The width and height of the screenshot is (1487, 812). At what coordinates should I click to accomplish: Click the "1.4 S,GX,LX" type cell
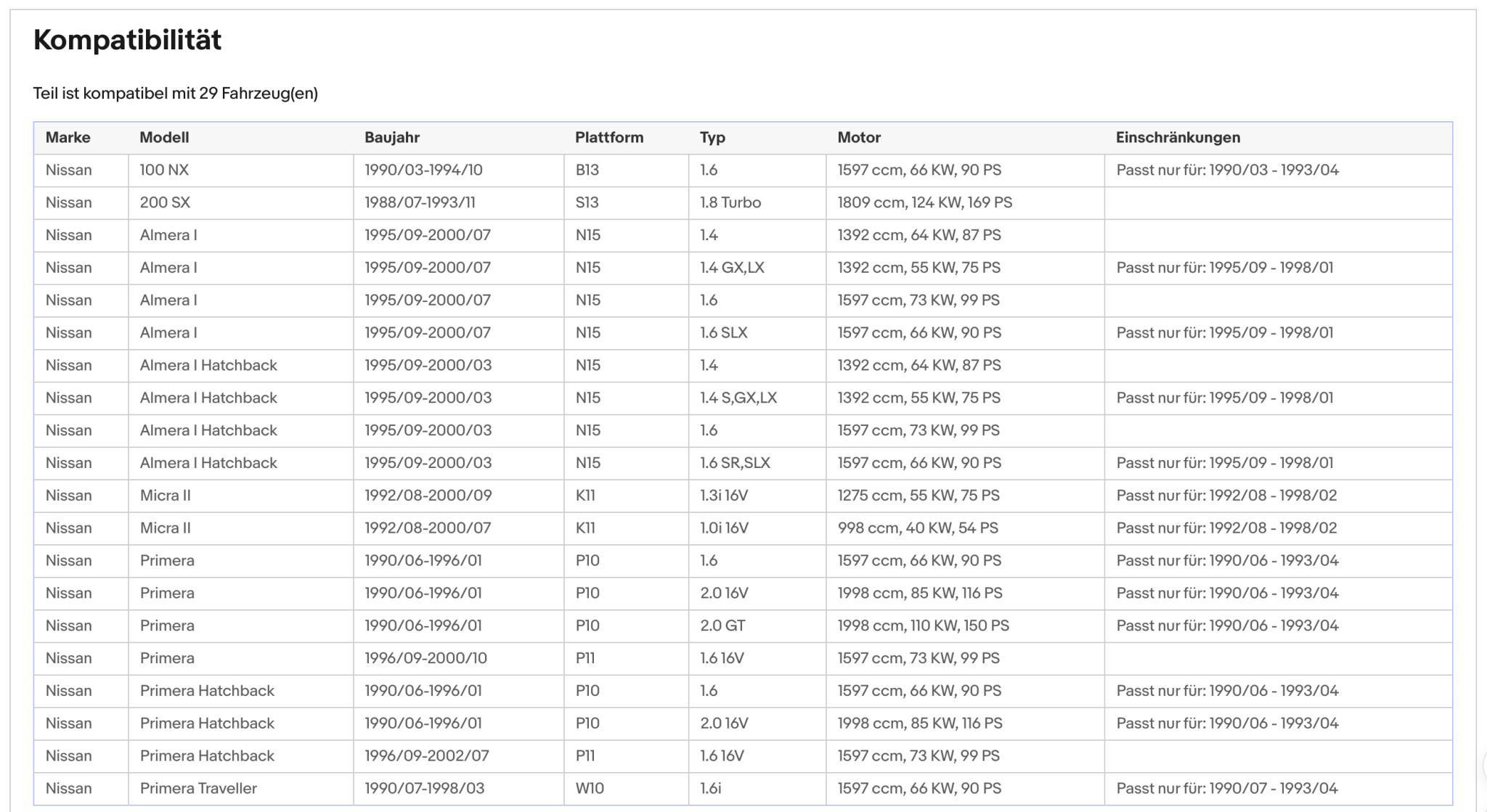point(738,398)
